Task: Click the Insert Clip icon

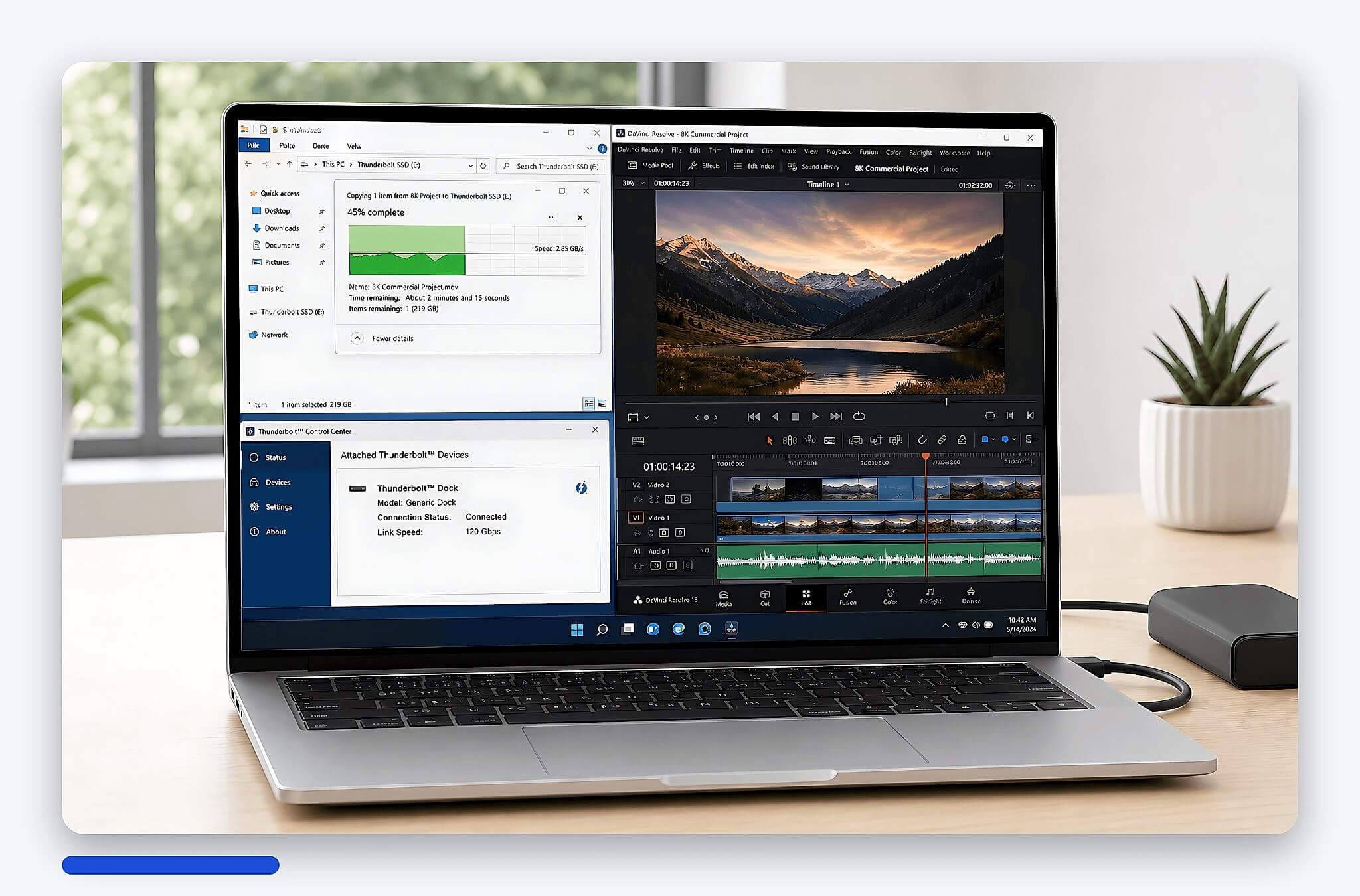Action: 856,440
